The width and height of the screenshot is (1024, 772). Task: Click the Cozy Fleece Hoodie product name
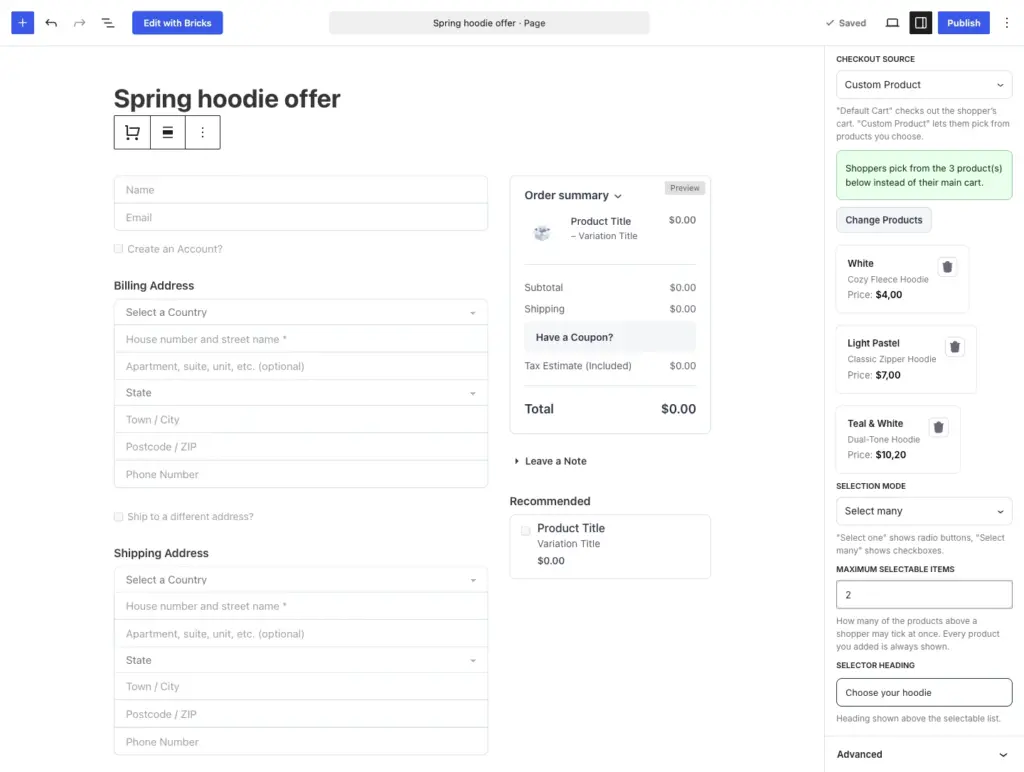pyautogui.click(x=888, y=280)
